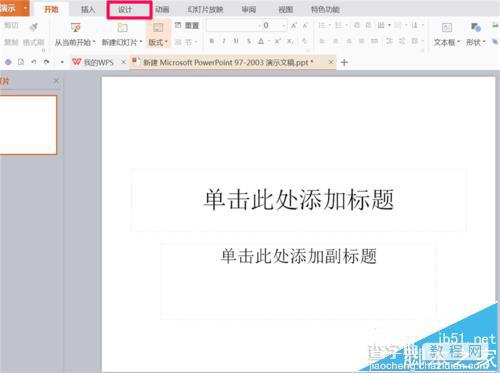Switch to the 动画 ribbon tab
The image size is (500, 373).
tap(162, 9)
